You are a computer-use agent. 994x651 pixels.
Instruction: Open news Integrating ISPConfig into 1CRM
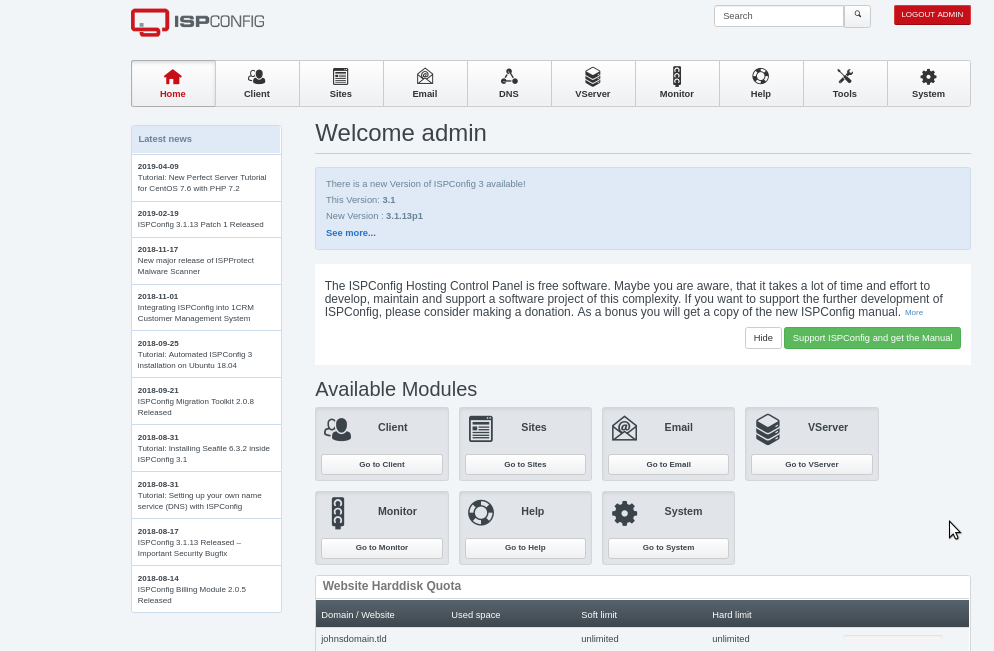click(206, 307)
